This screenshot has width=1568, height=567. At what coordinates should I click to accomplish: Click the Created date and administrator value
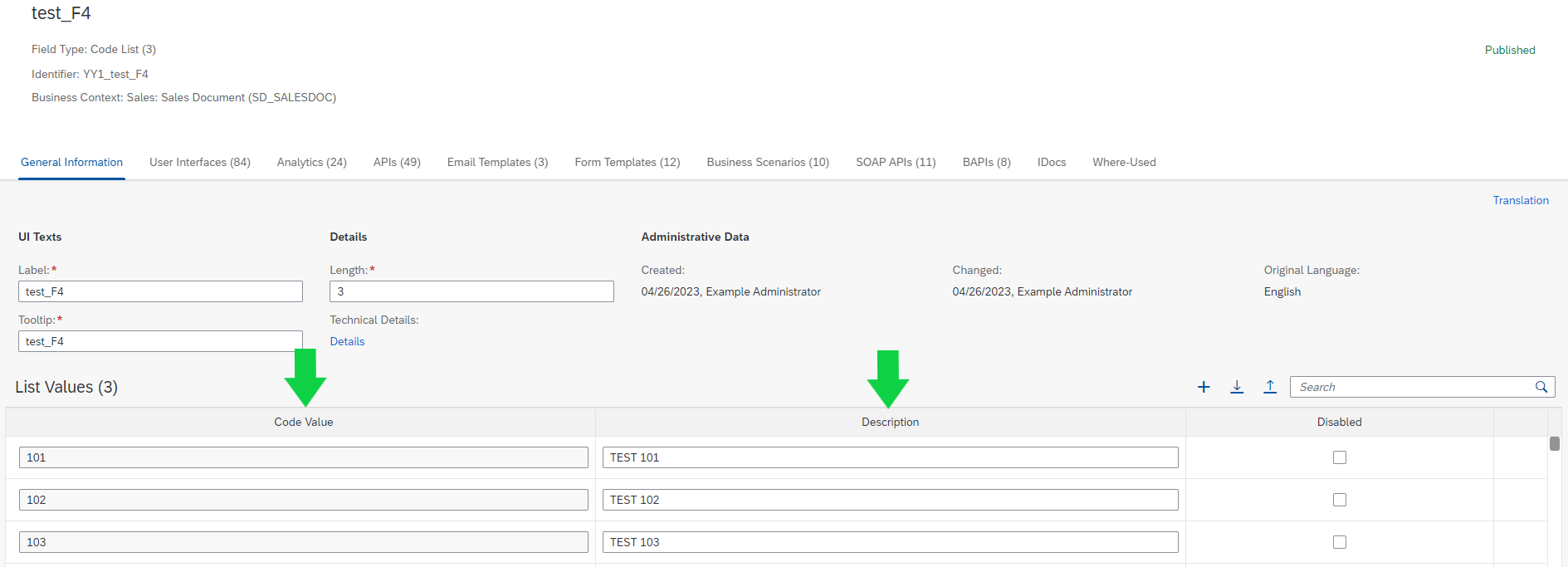pyautogui.click(x=731, y=291)
